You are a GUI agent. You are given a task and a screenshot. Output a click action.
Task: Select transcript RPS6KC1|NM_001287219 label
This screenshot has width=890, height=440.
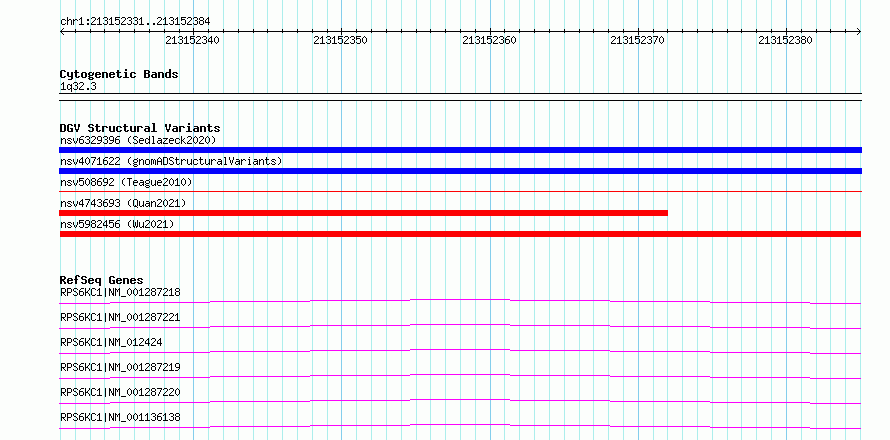120,367
